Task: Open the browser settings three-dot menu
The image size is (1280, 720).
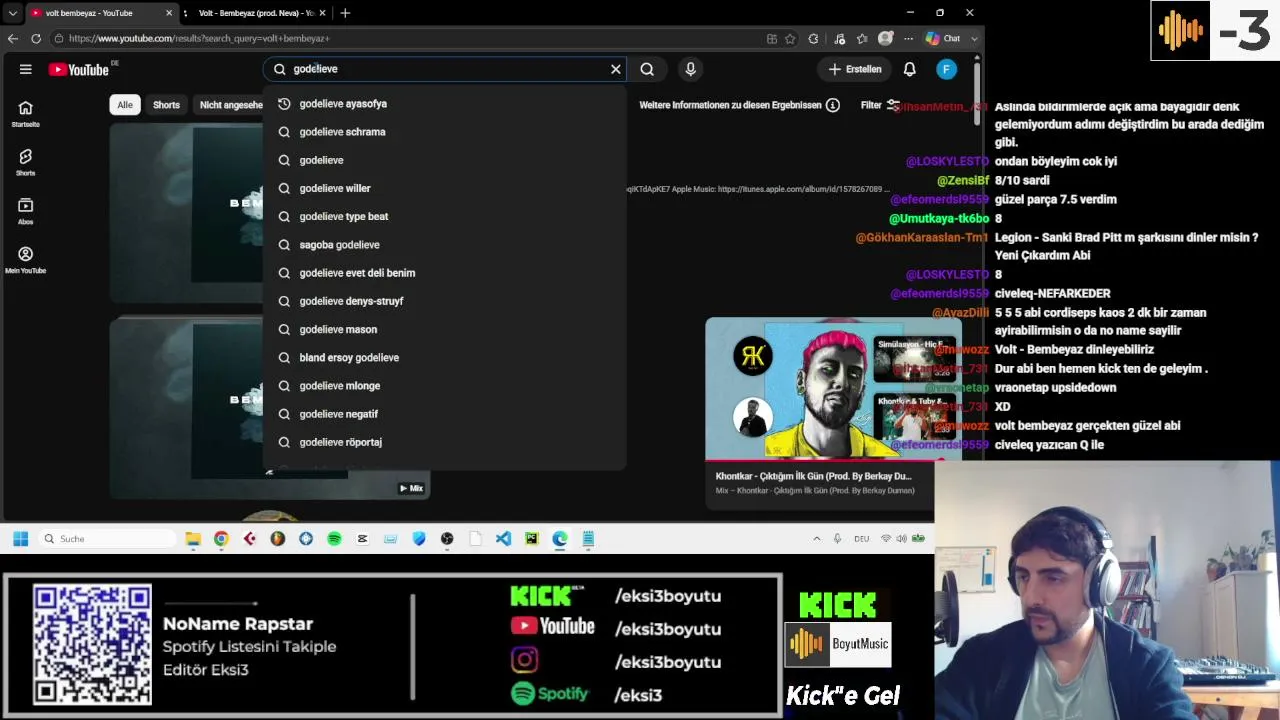Action: tap(908, 38)
